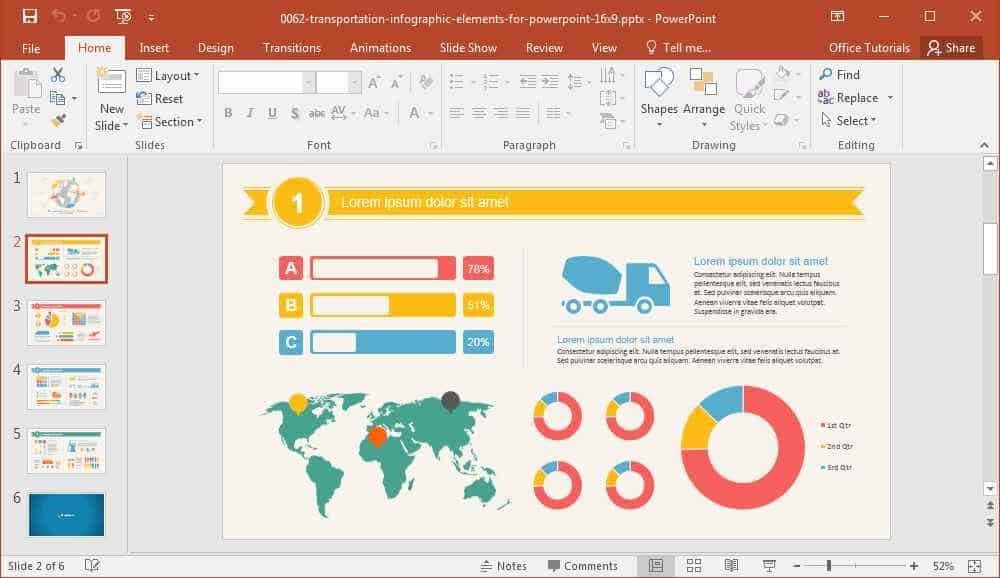Screen dimensions: 1000x578
Task: Toggle Bold formatting
Action: point(228,113)
